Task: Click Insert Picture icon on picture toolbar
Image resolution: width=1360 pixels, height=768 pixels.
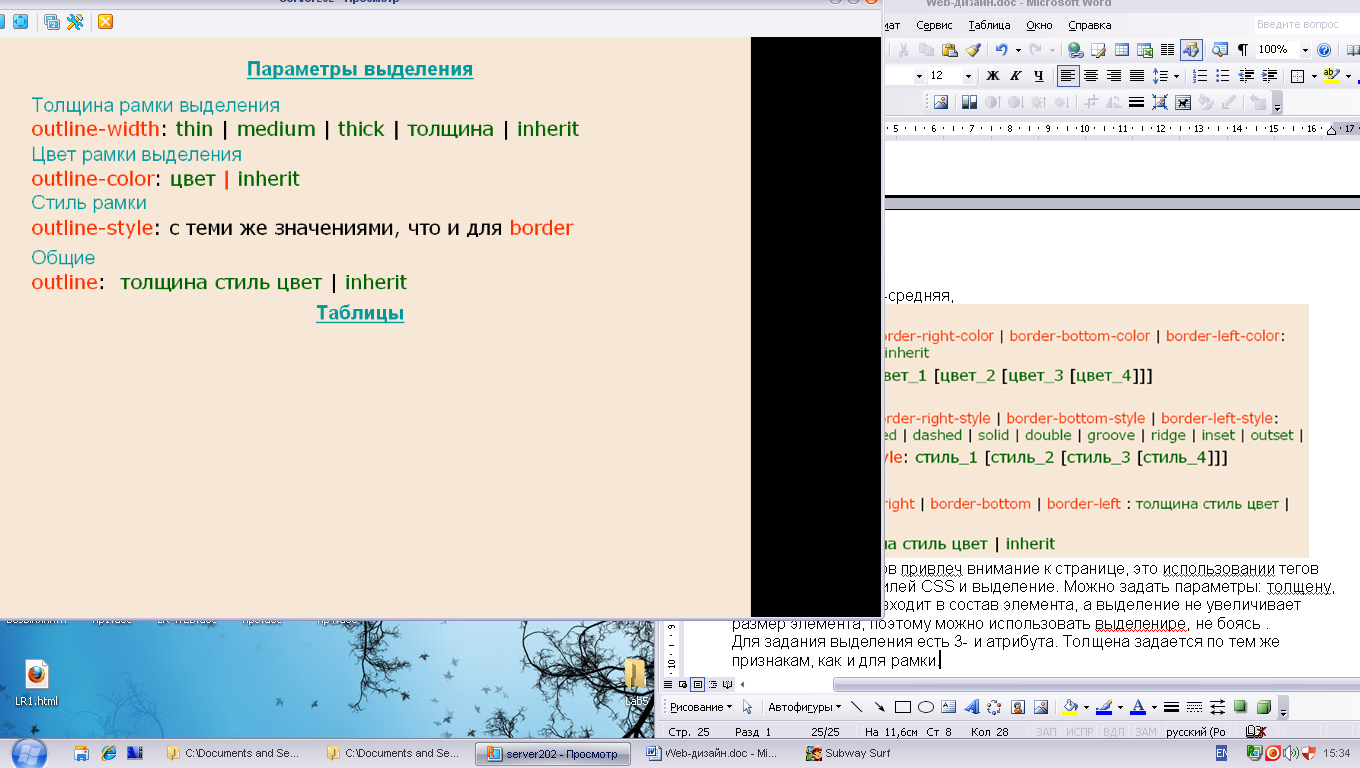Action: (x=940, y=102)
